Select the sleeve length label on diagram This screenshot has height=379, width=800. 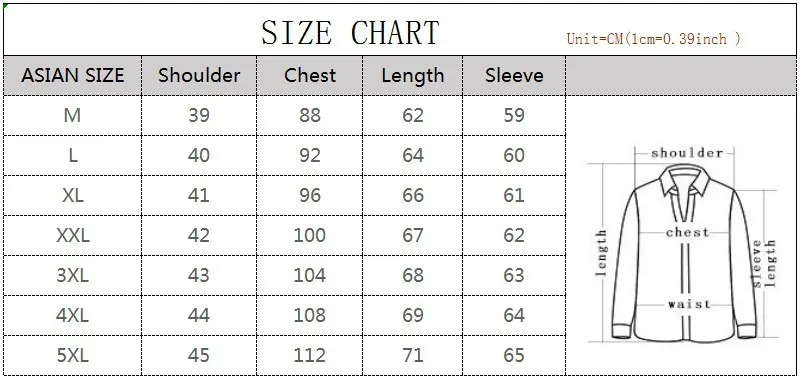coord(764,263)
